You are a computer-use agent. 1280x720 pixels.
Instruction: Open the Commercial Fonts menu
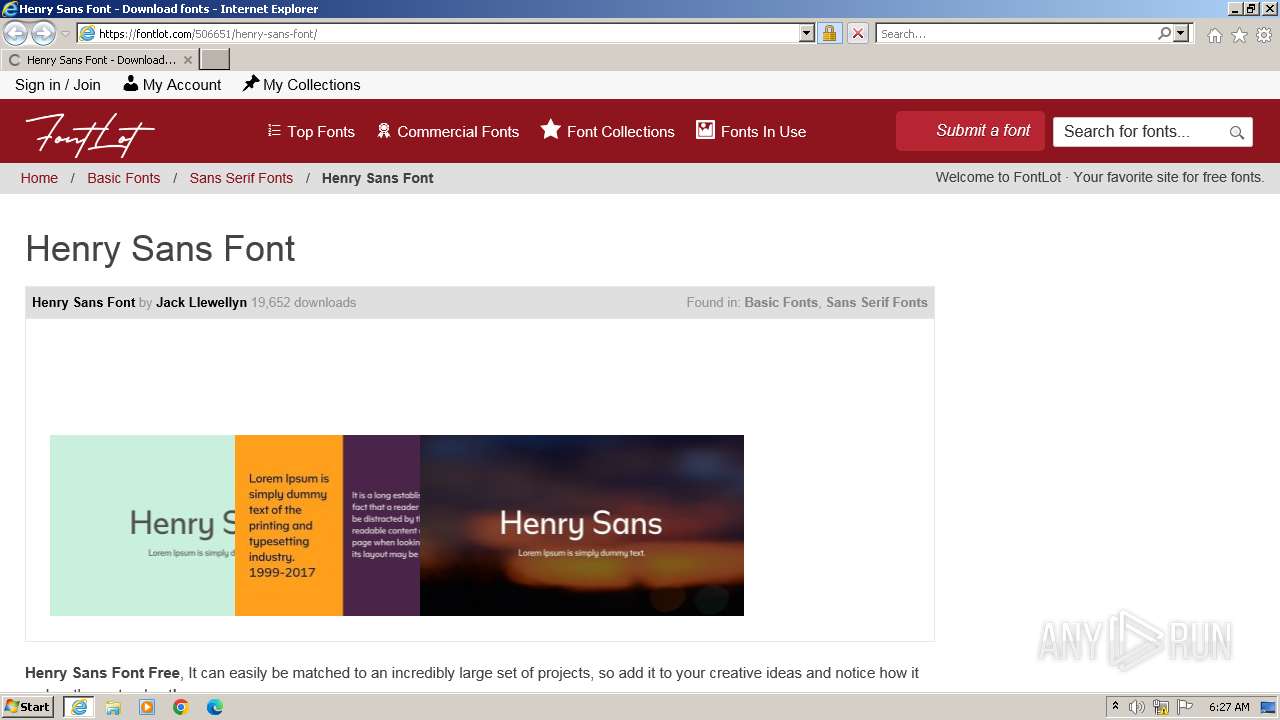[x=458, y=131]
